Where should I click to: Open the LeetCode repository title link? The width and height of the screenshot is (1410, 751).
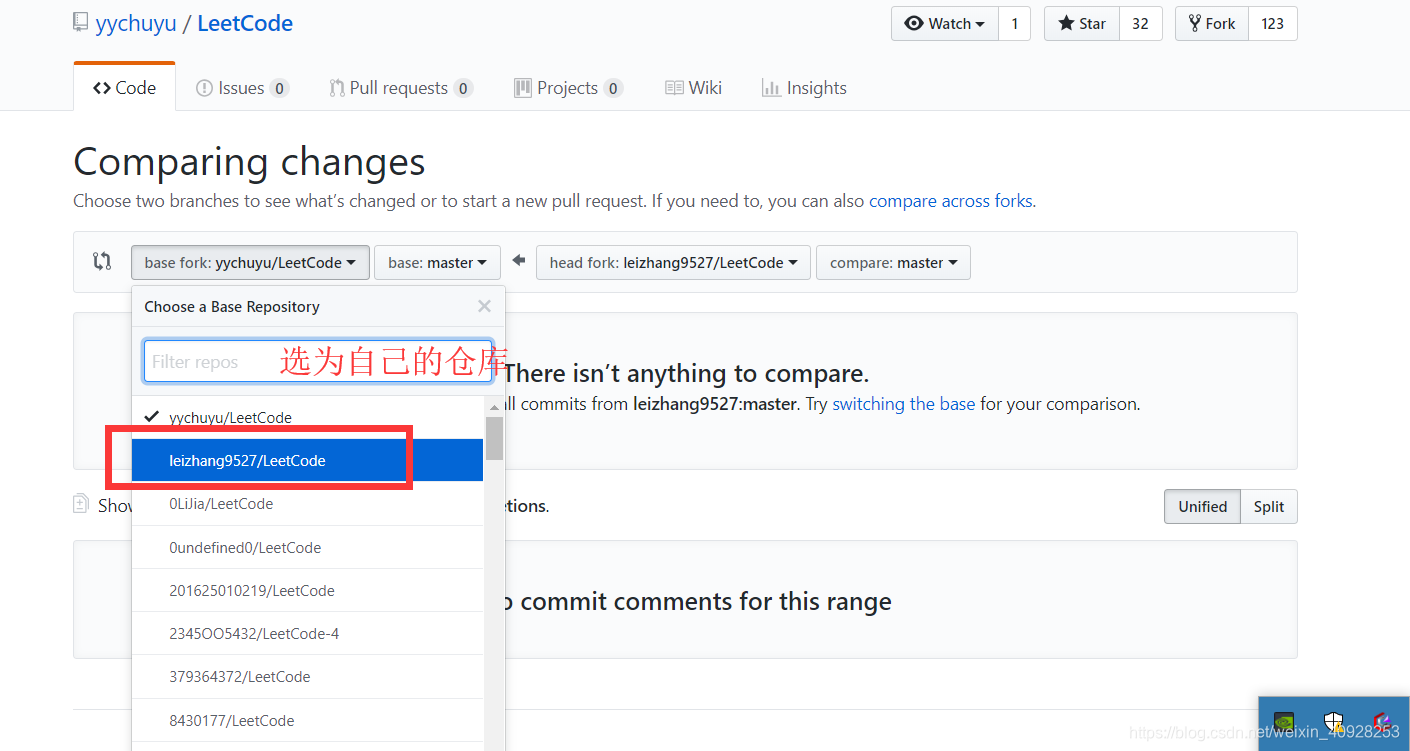(245, 23)
